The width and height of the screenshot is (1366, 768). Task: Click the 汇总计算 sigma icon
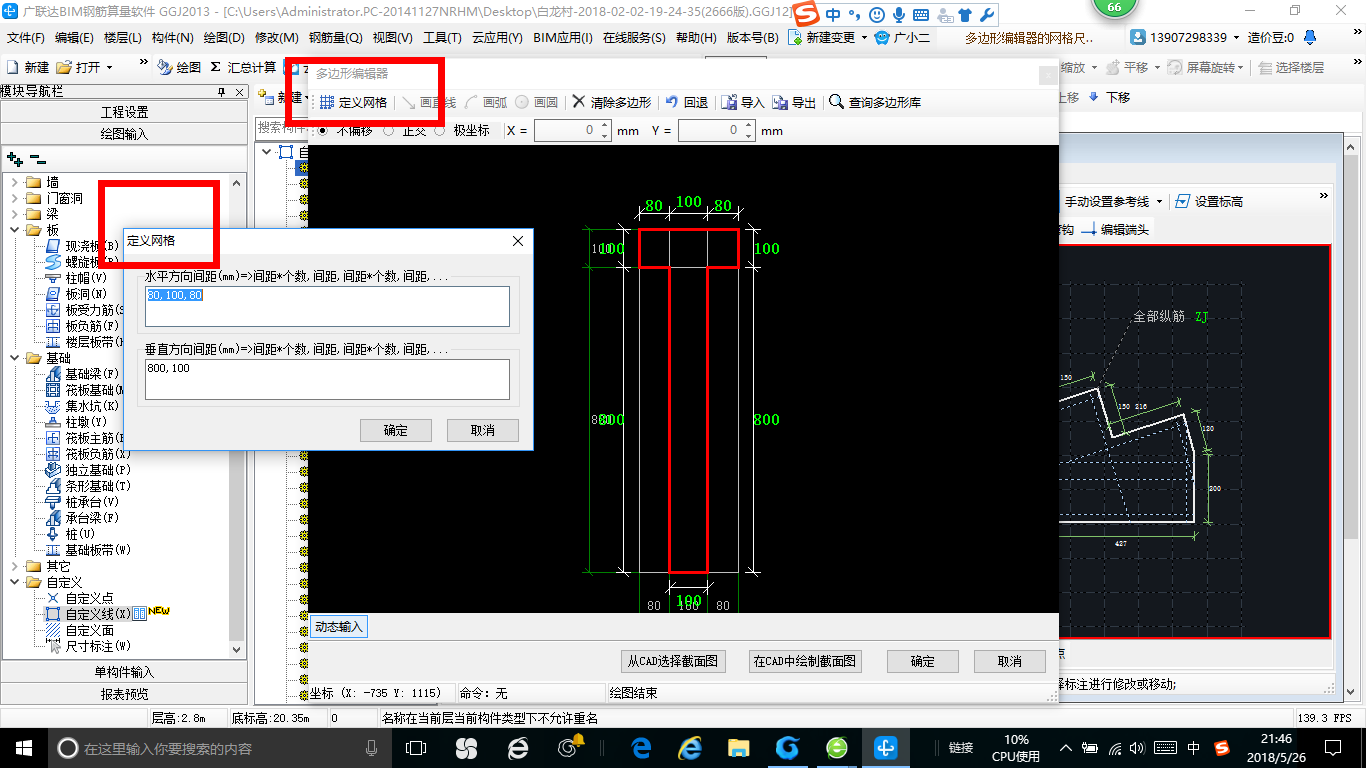(x=215, y=67)
